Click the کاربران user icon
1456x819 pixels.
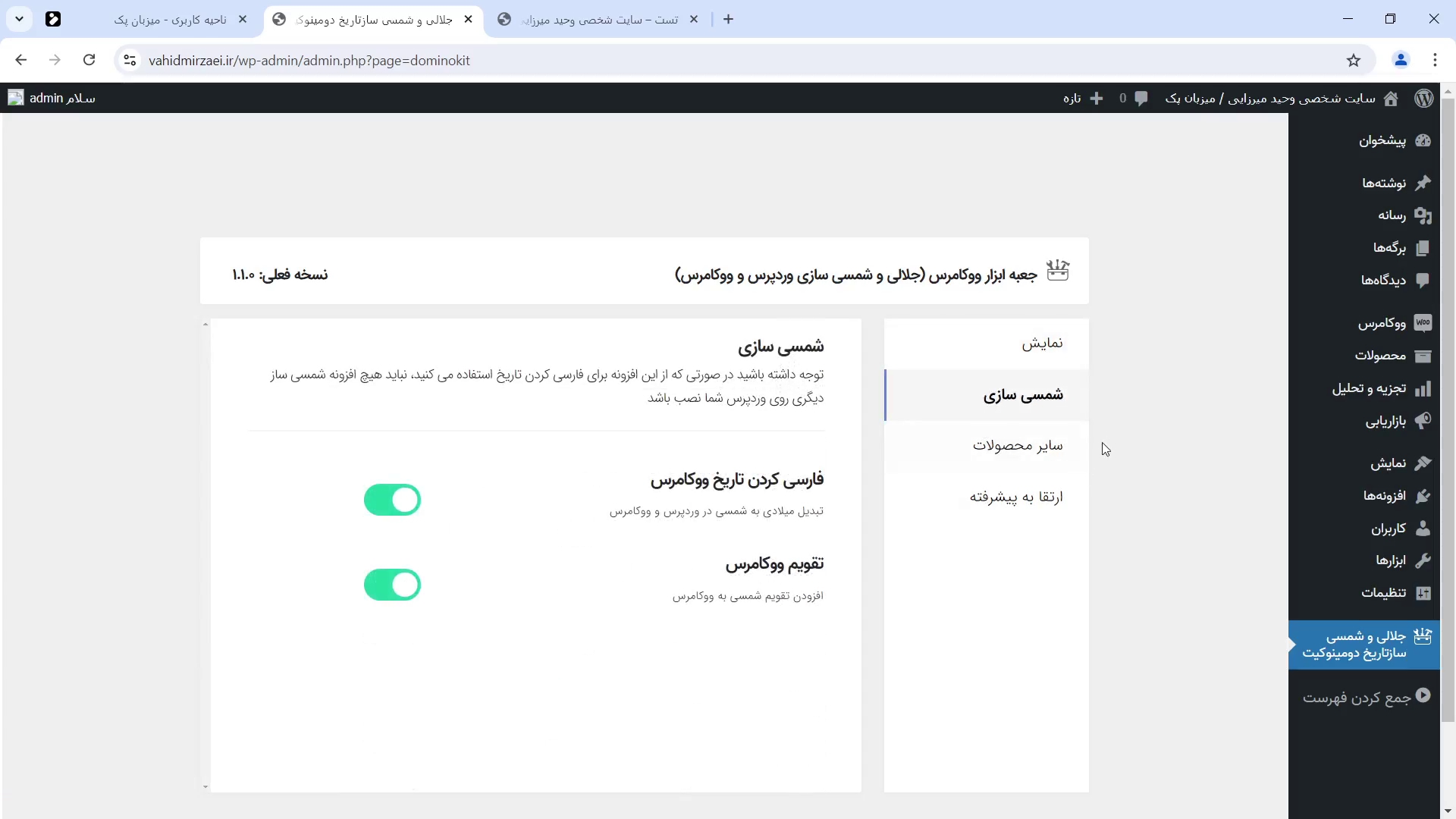click(1423, 529)
